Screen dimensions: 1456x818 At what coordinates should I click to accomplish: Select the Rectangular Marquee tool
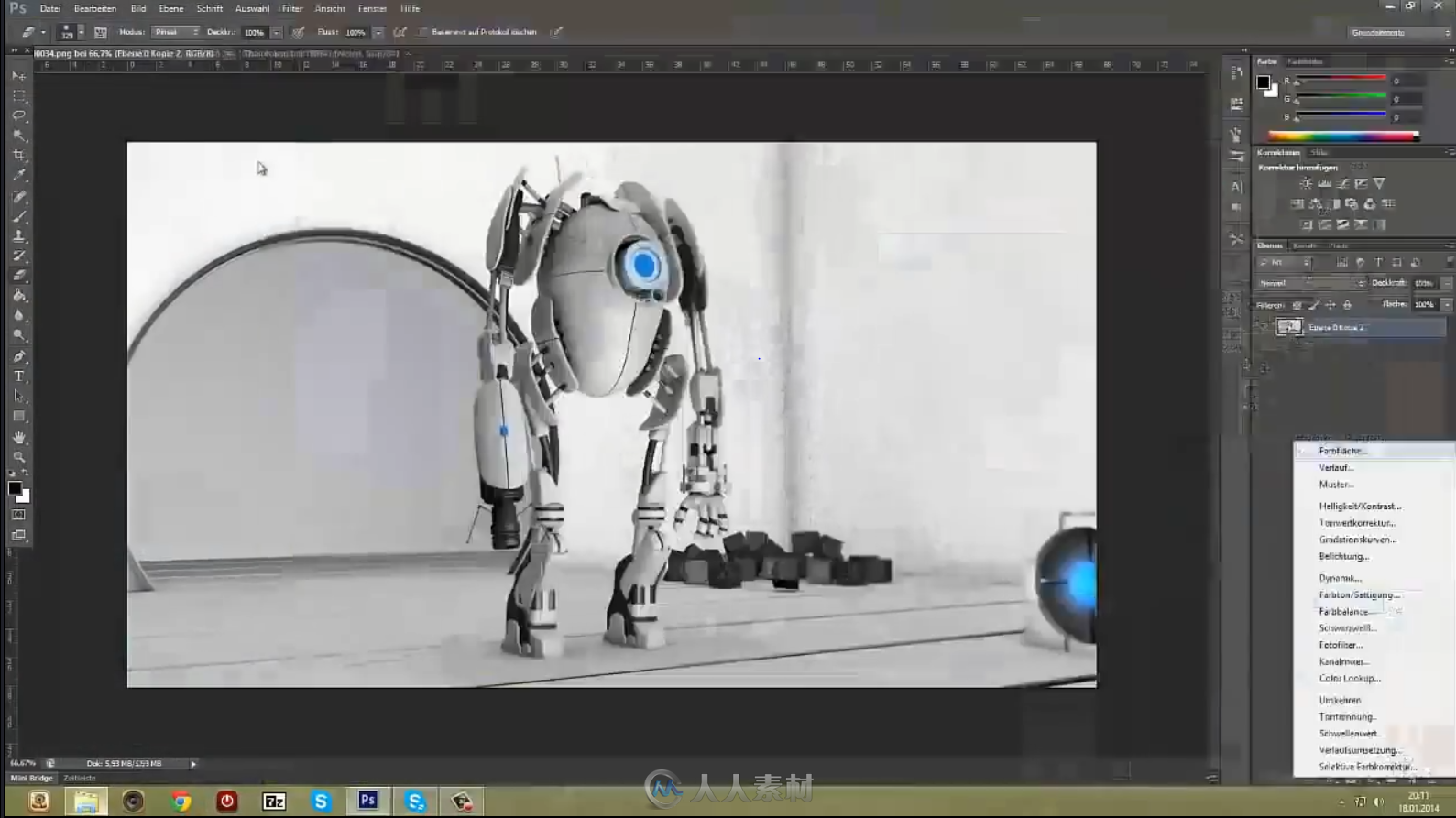tap(19, 96)
